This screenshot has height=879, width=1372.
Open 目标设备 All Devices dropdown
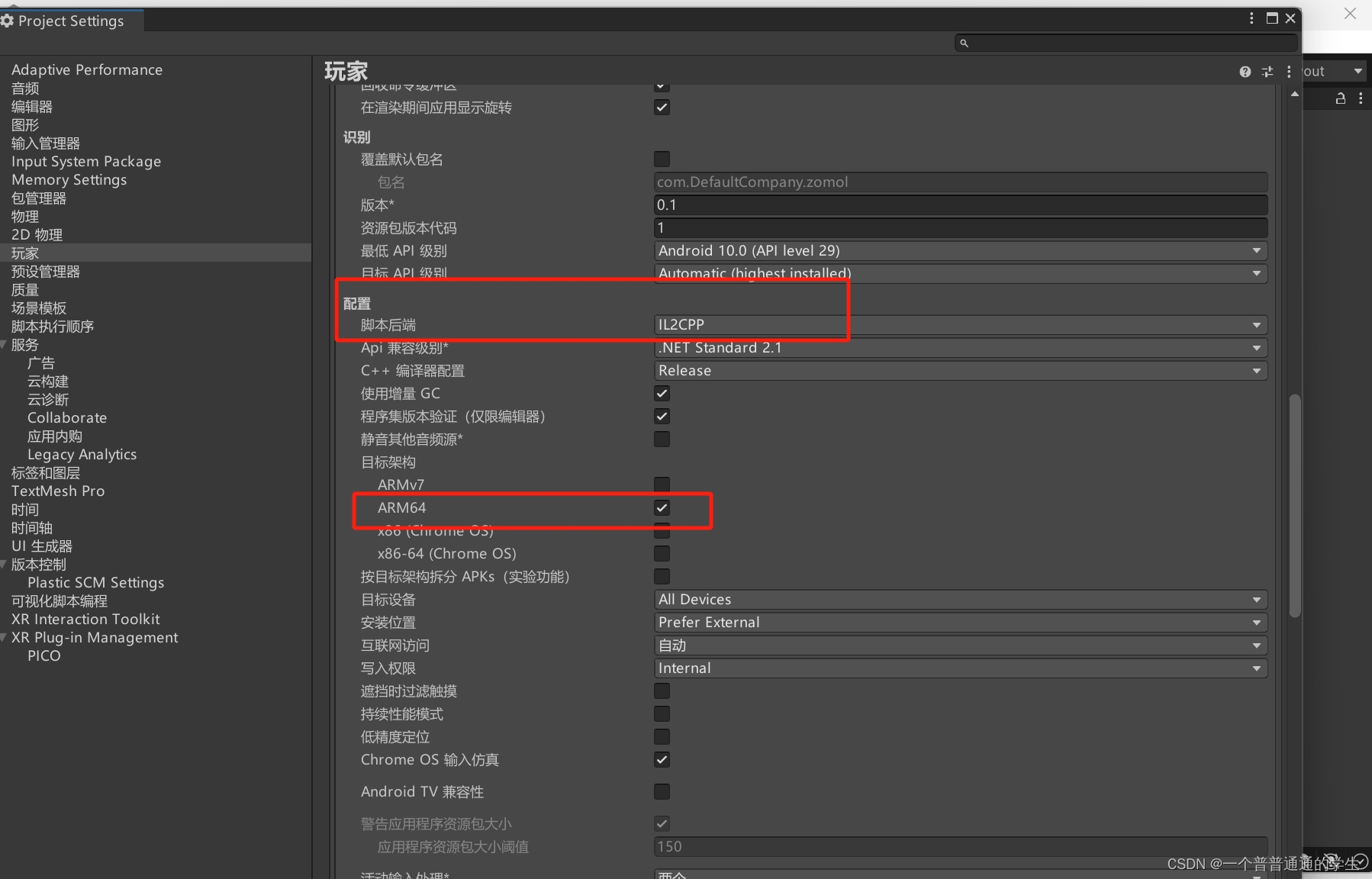[961, 600]
